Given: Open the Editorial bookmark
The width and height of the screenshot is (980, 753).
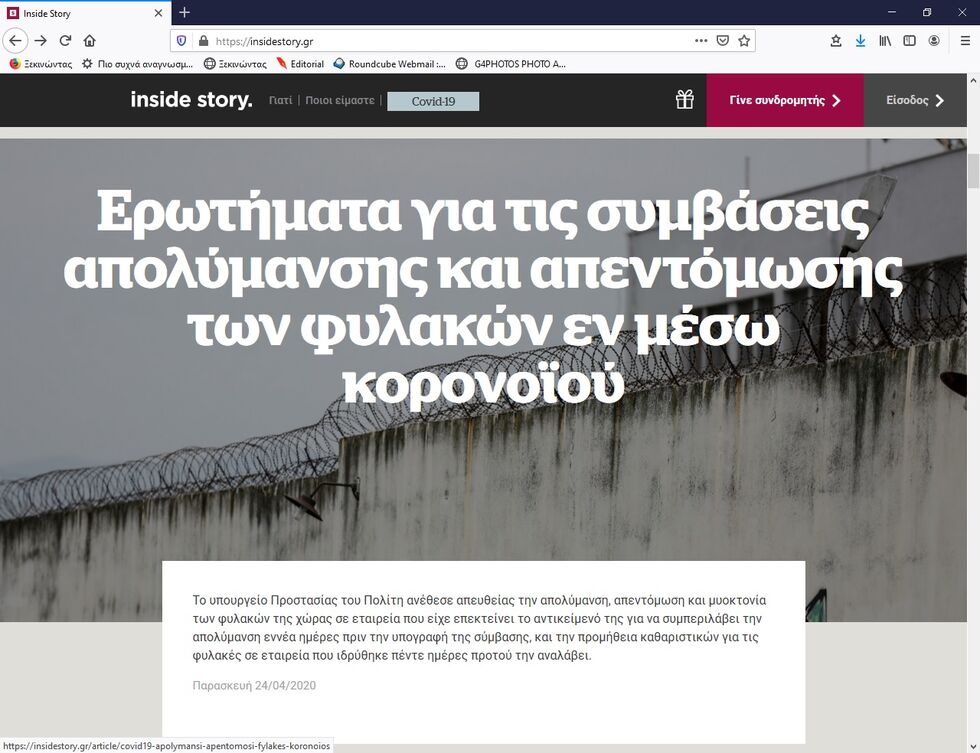Looking at the screenshot, I should 300,64.
